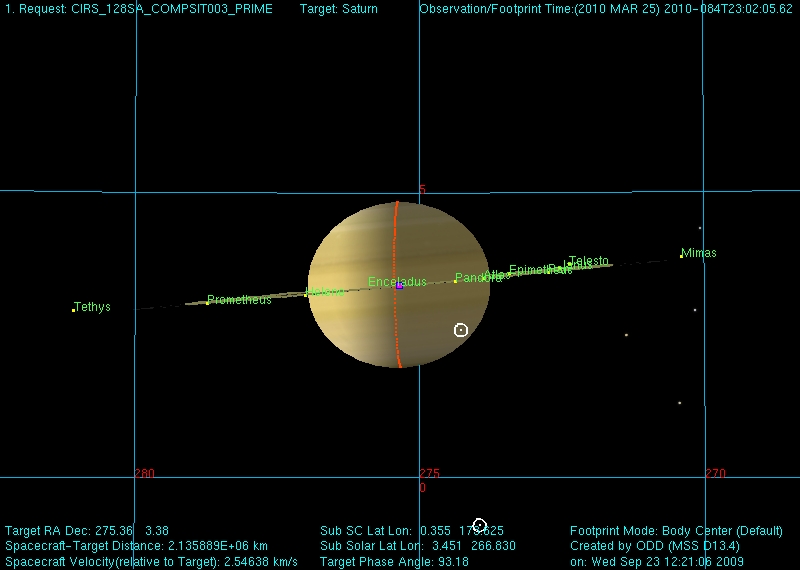Click the white circled dot marker on Saturn's disk
Screen dimensions: 800x570
pyautogui.click(x=461, y=330)
